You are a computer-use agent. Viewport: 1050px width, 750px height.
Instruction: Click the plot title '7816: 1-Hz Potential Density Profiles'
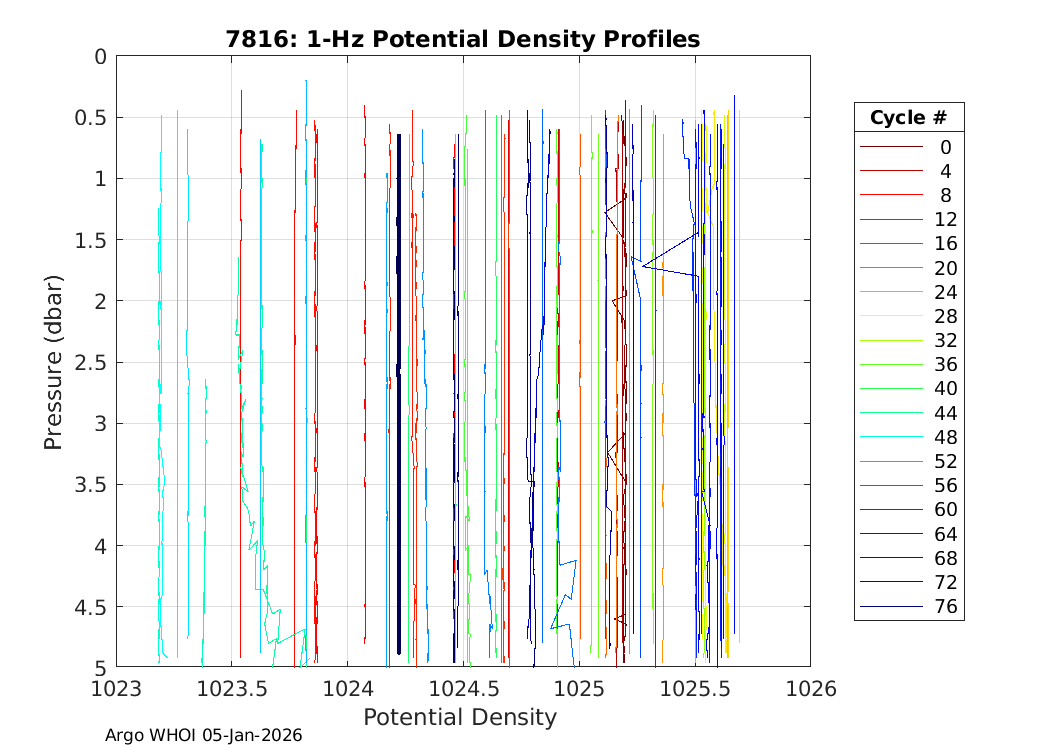click(x=462, y=39)
